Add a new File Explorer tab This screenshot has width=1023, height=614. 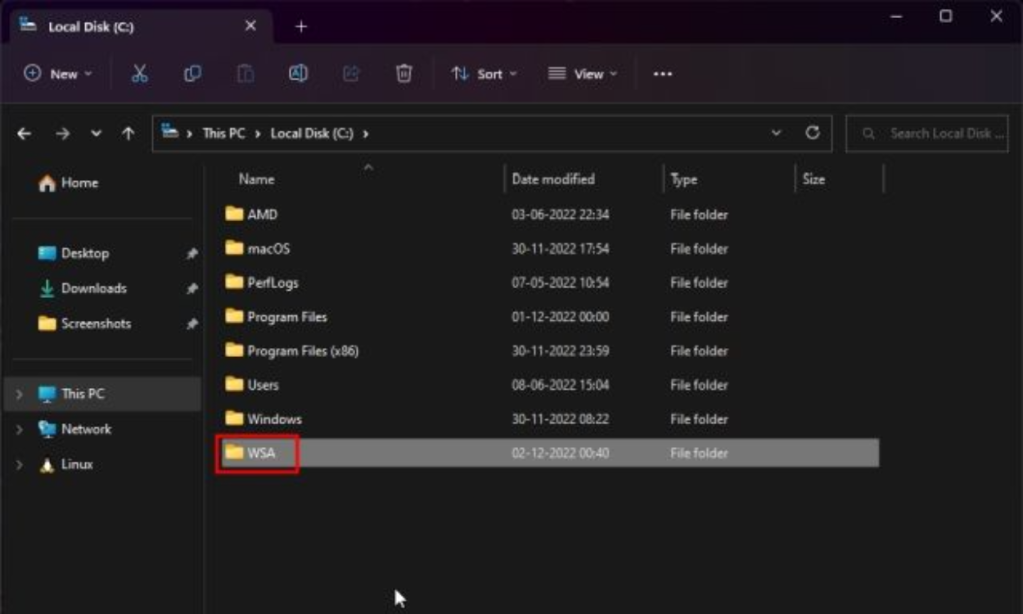(301, 27)
